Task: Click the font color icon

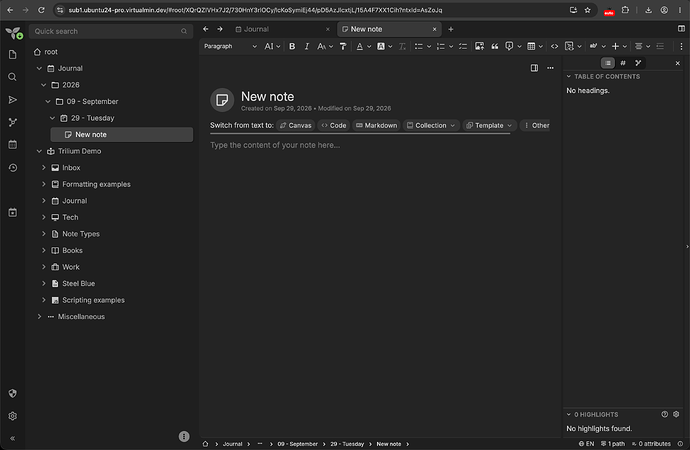Action: click(360, 46)
